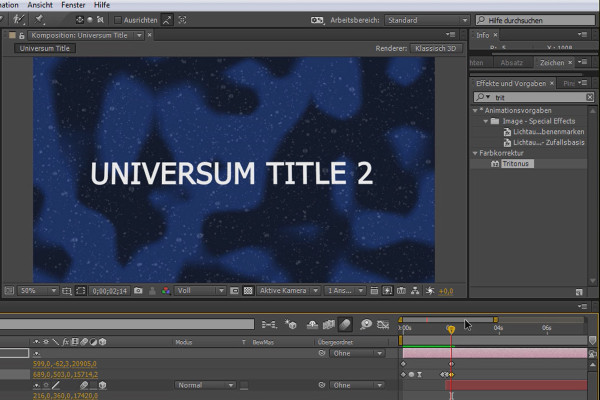Take a snapshot with the camera icon
The height and width of the screenshot is (400, 600).
click(138, 291)
